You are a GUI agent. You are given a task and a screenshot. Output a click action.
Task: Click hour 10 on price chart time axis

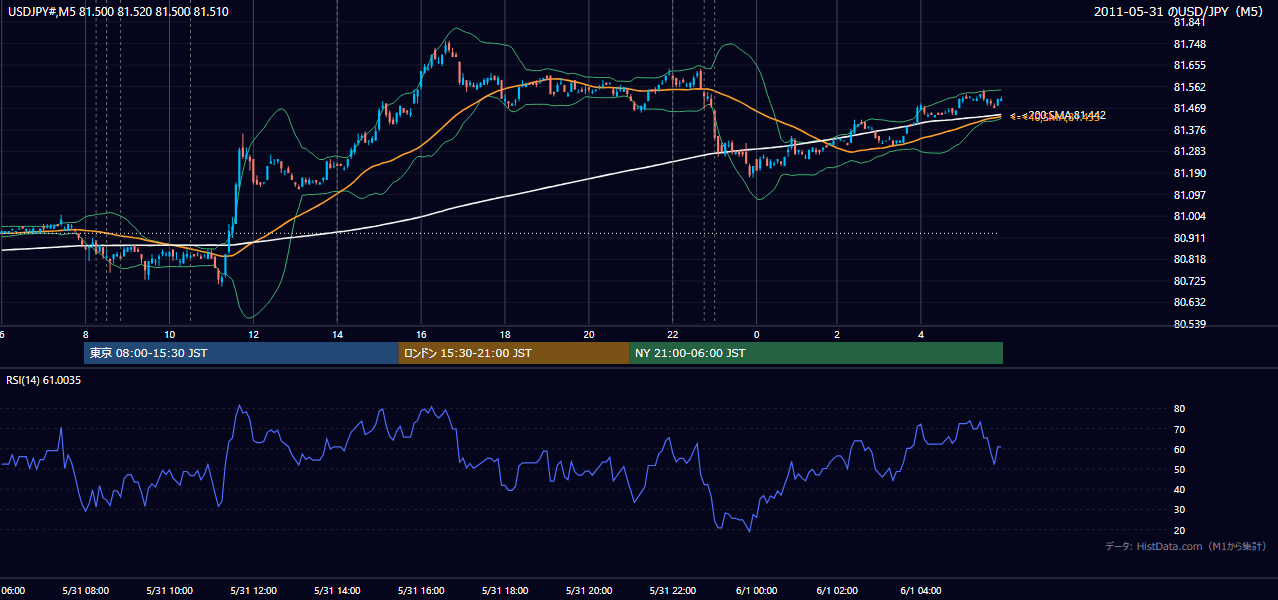169,334
